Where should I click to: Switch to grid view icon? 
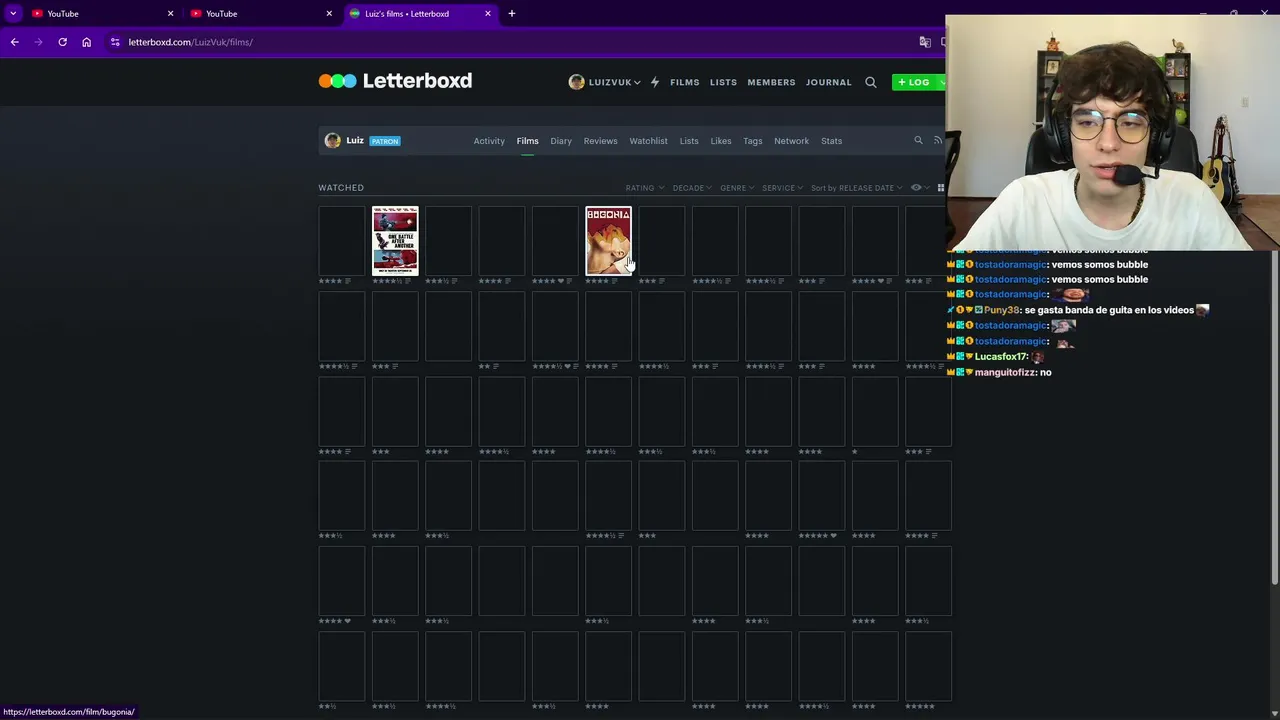[940, 188]
